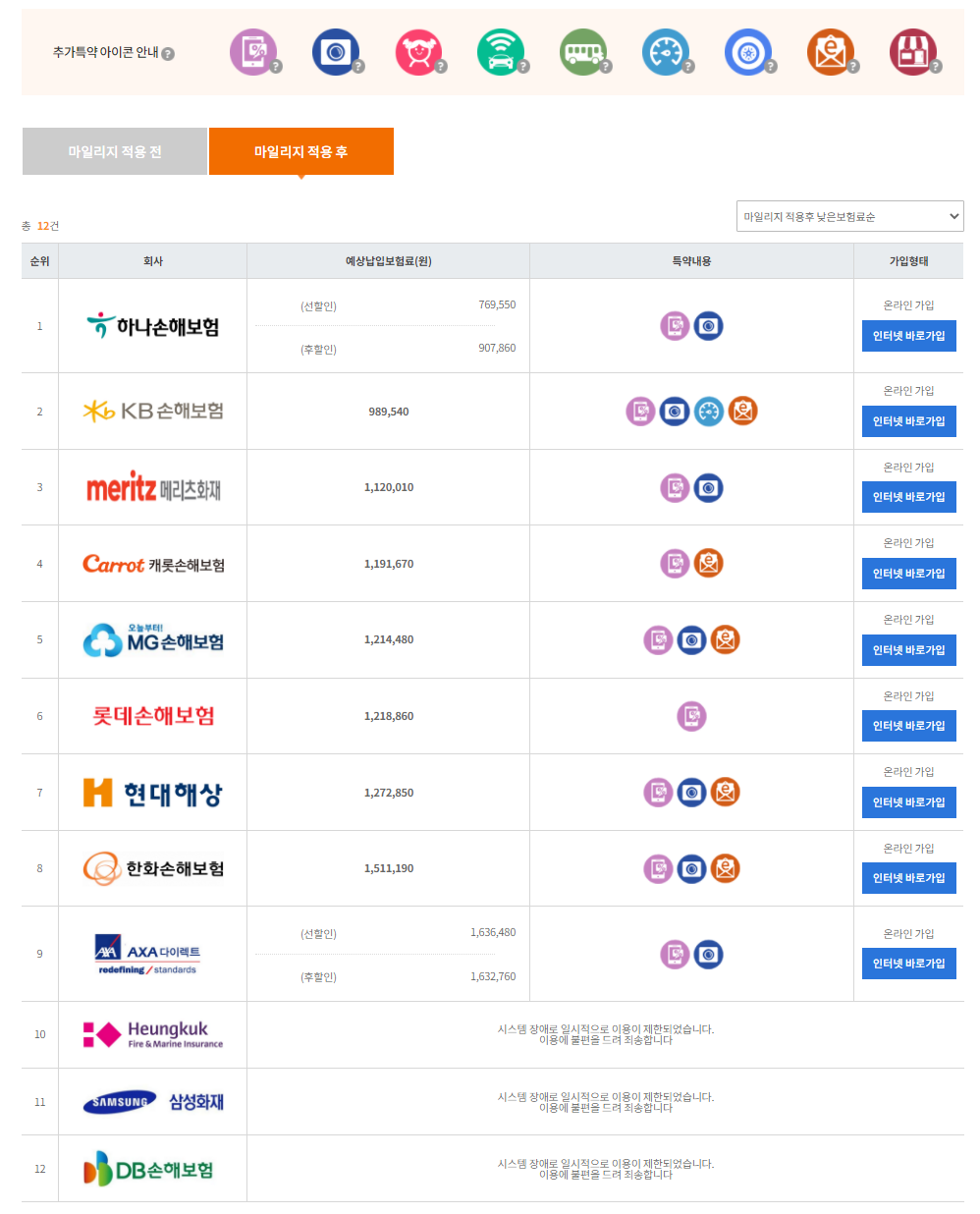Click 인터넷 바로가입 for KB손해보험
The image size is (980, 1214).
[x=908, y=421]
